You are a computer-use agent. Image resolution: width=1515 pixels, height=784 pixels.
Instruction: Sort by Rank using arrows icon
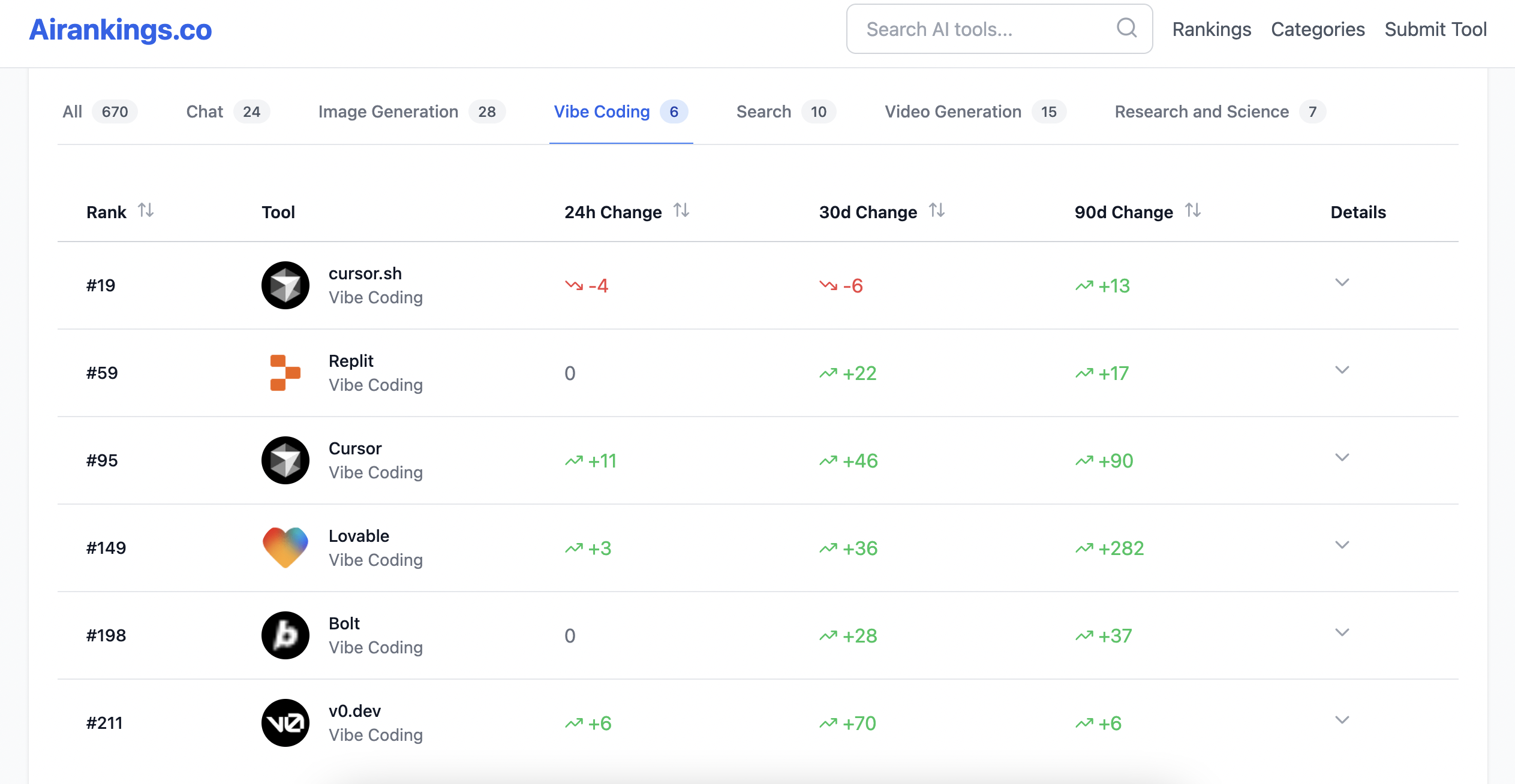146,211
